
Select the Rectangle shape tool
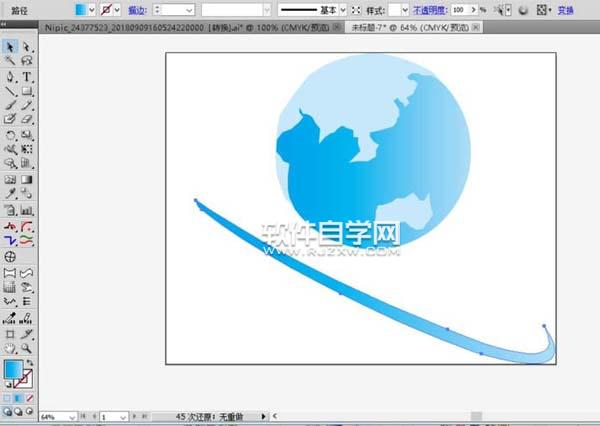[26, 91]
